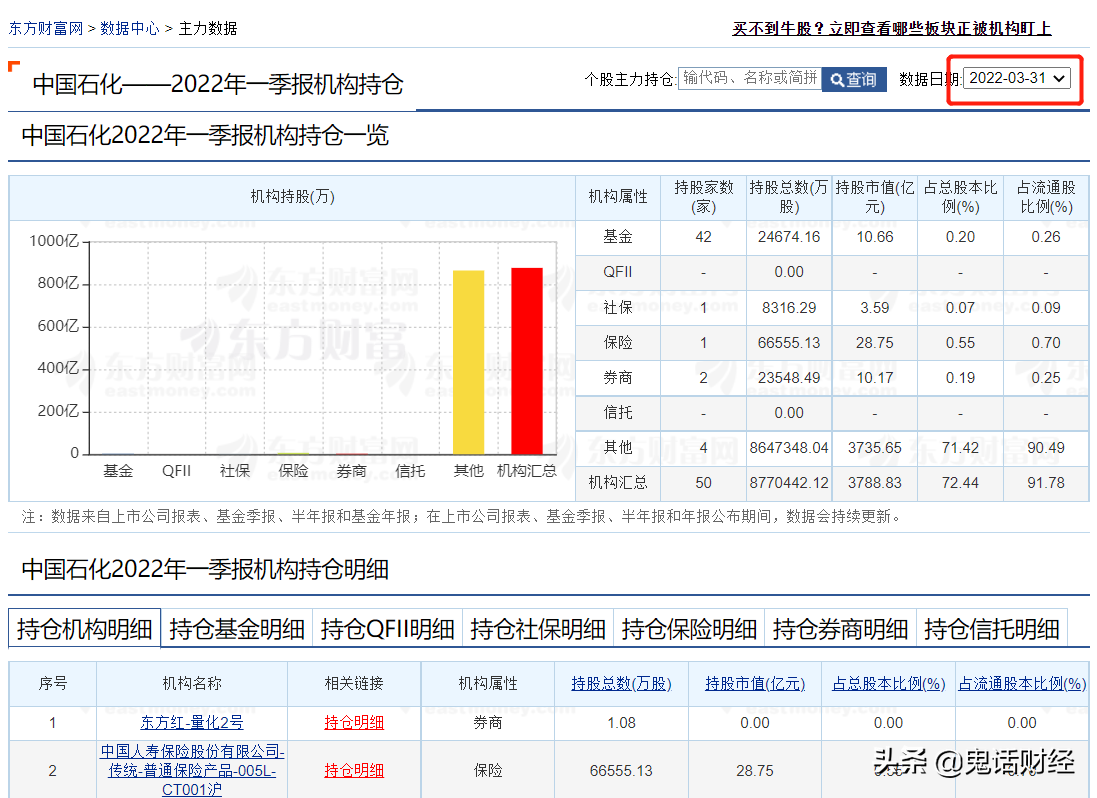Click the 持股家数(家) column header

[x=703, y=197]
